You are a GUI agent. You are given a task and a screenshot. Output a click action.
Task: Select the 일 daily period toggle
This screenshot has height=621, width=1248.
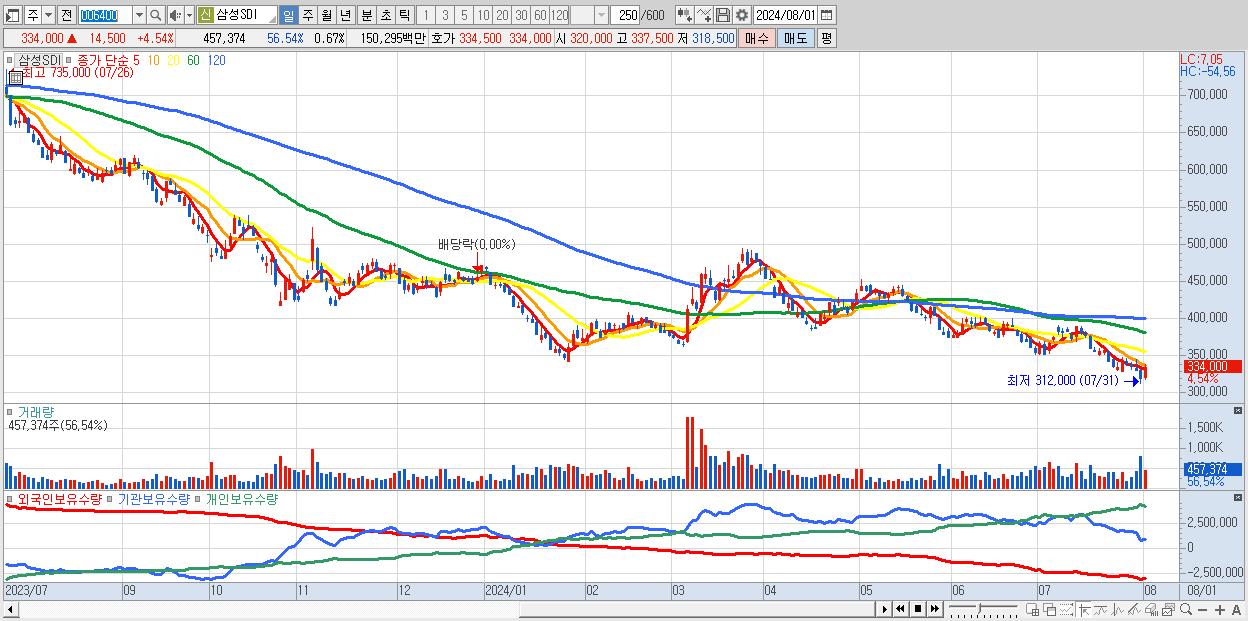[x=288, y=16]
